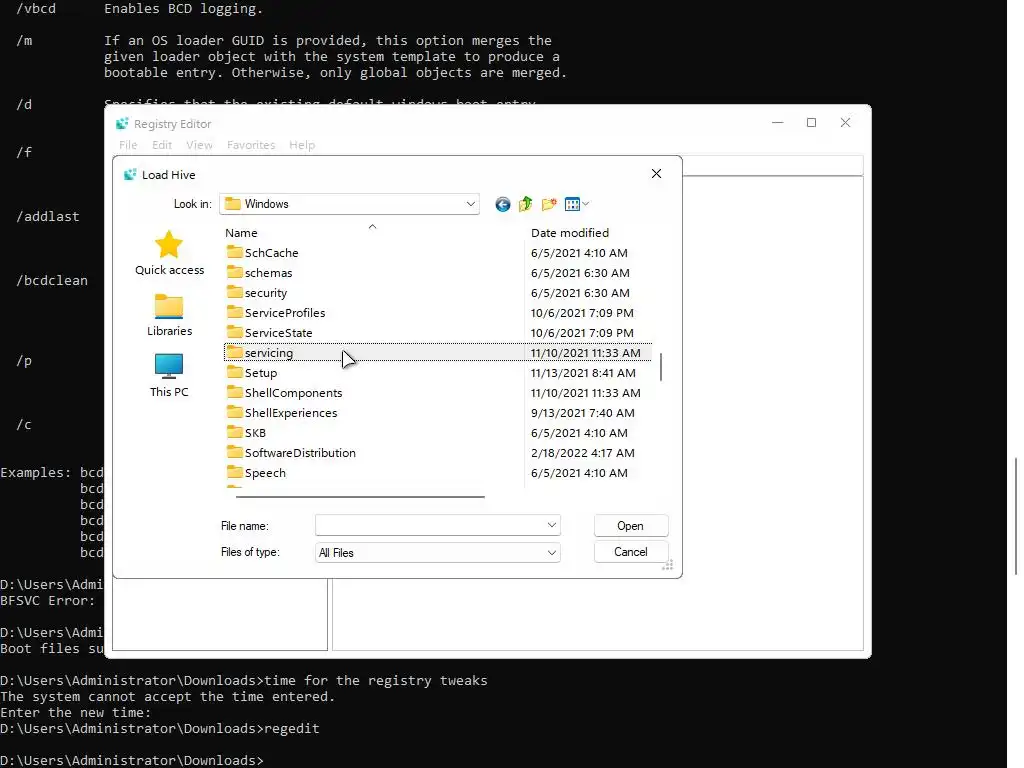
Task: Select the ServiceState folder icon
Action: pos(234,332)
